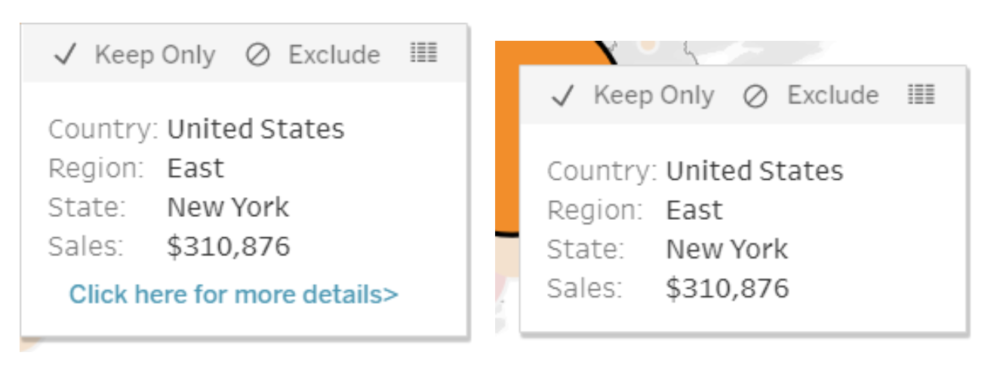
Task: Click East region value in right tooltip
Action: [x=694, y=210]
